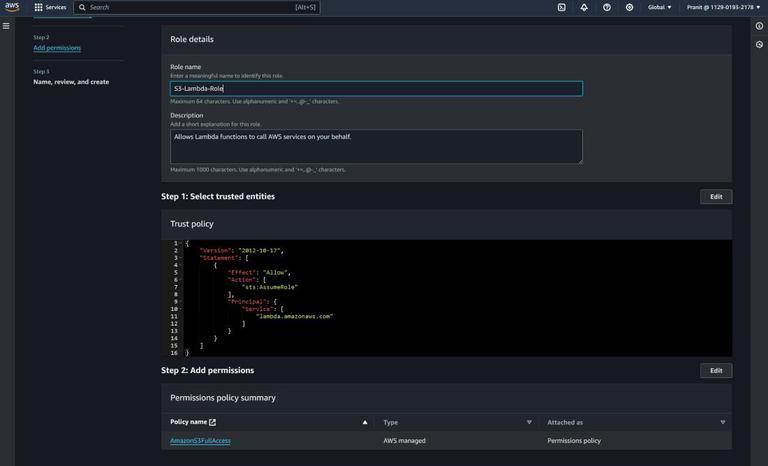
Task: Click into the Description text area
Action: pyautogui.click(x=376, y=147)
